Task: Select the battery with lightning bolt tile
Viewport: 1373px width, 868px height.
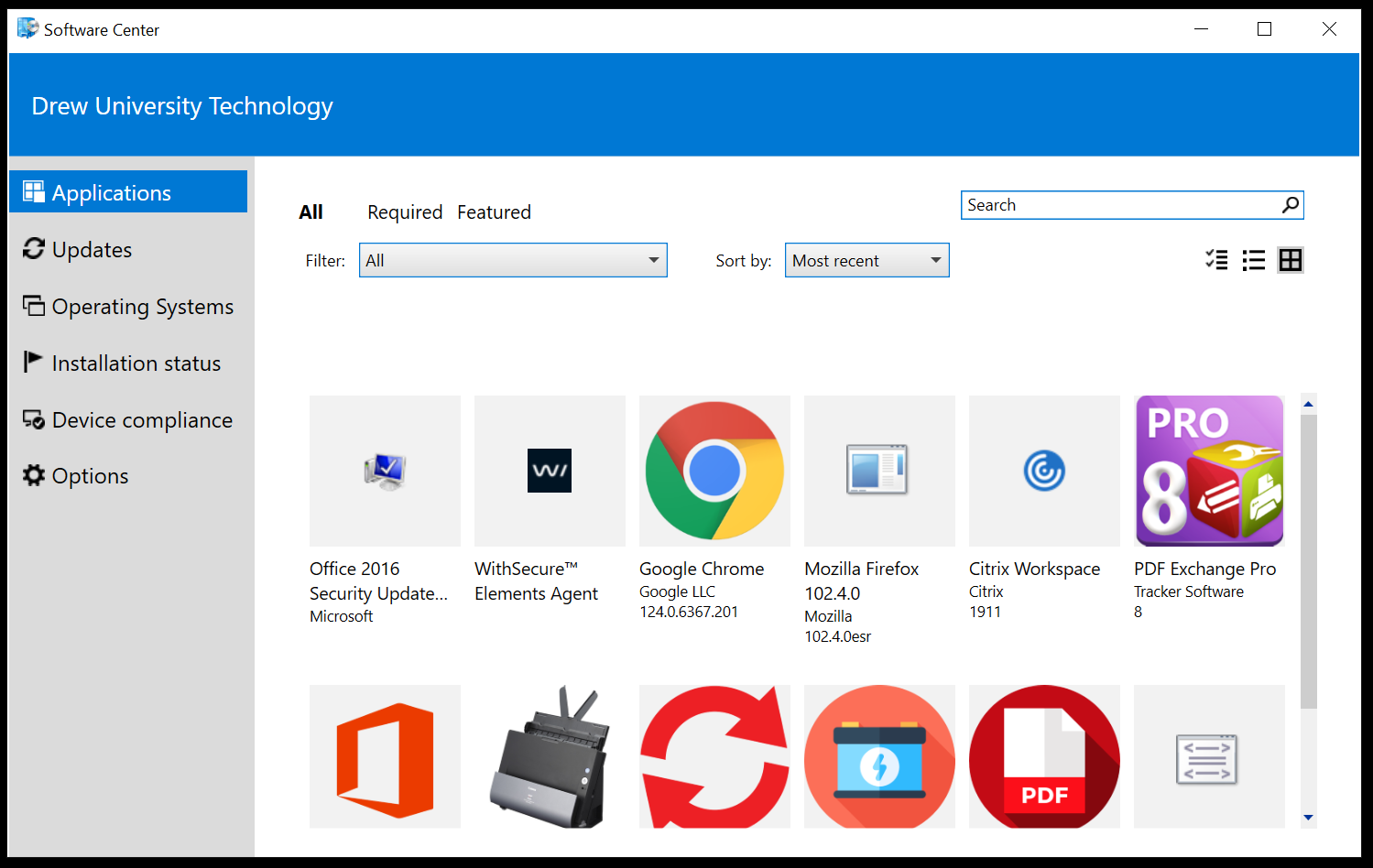Action: pos(879,756)
